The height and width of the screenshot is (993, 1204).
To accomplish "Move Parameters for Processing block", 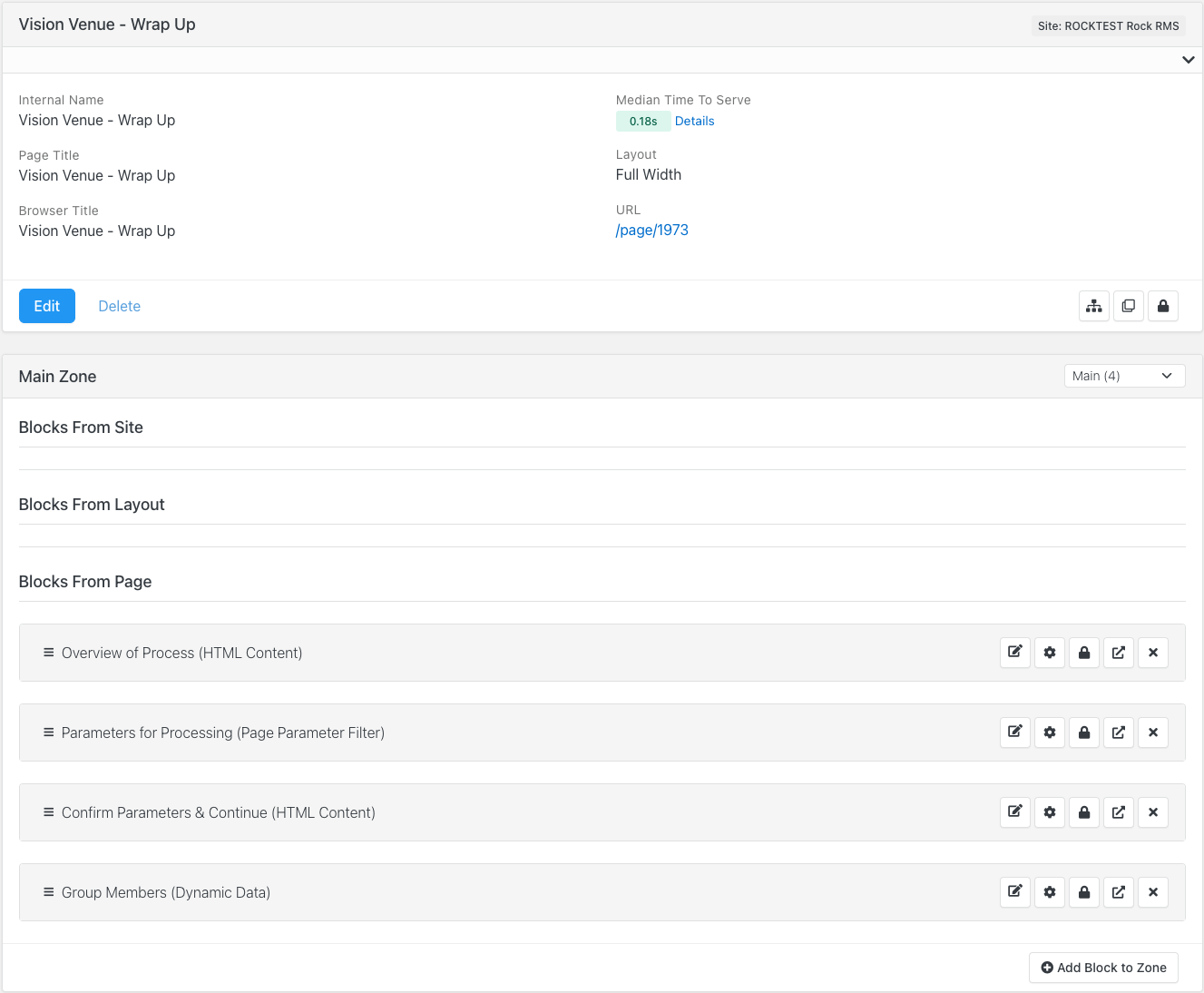I will coord(1119,732).
